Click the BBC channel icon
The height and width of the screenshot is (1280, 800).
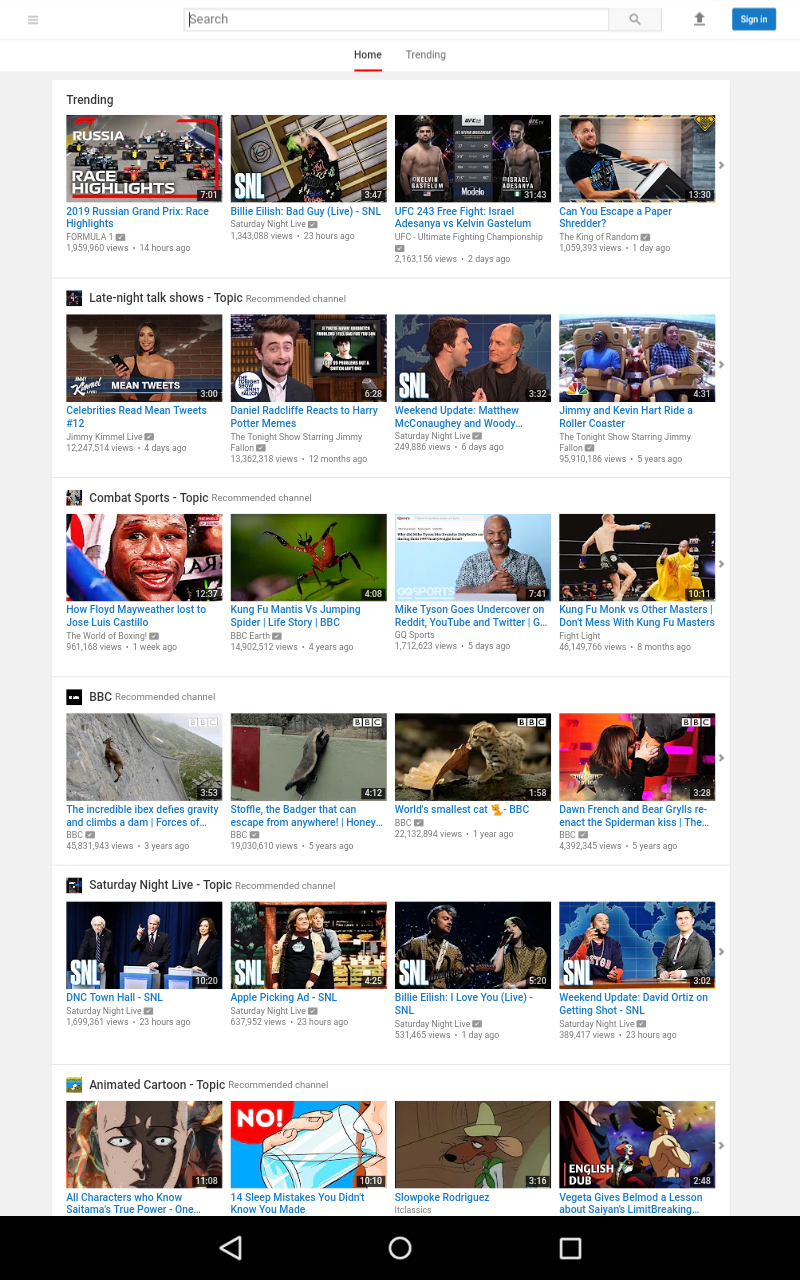point(74,696)
